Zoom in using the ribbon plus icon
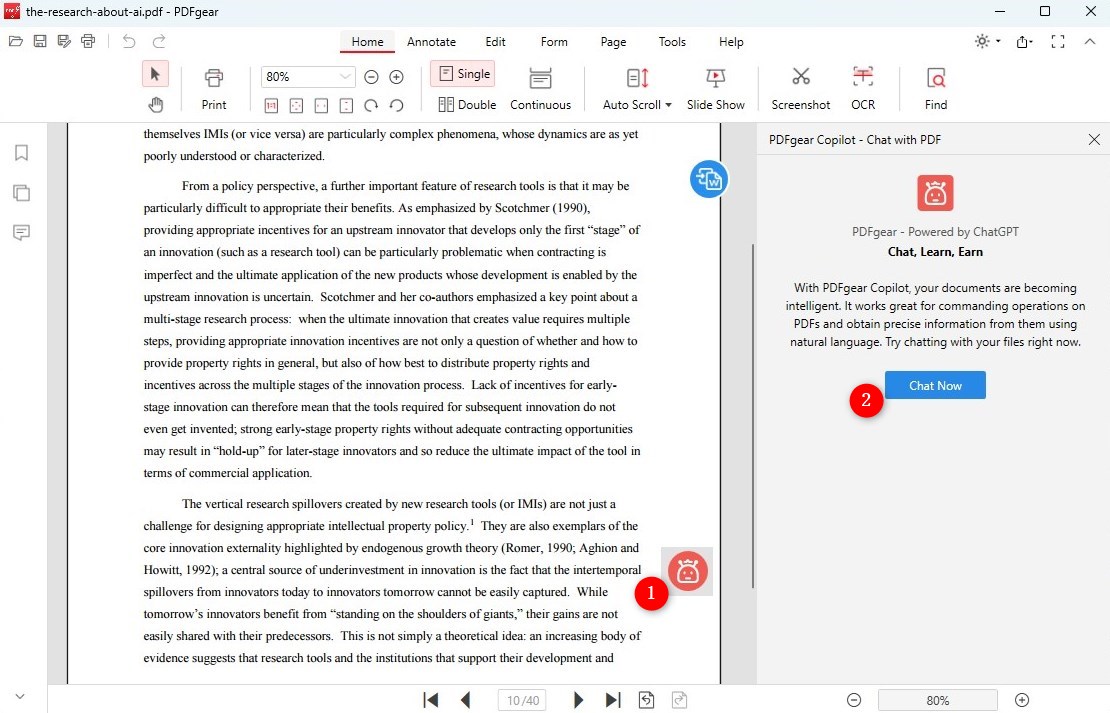This screenshot has height=713, width=1110. 396,76
